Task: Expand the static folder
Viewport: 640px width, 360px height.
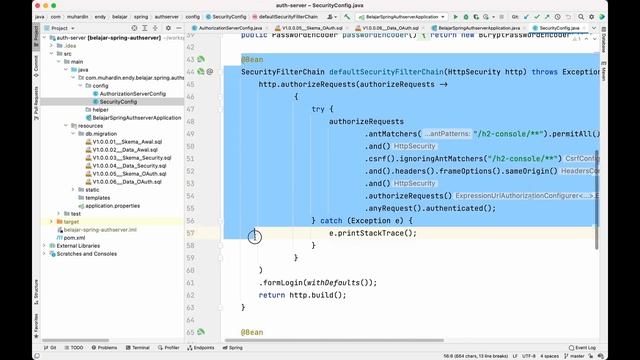Action: 73,190
